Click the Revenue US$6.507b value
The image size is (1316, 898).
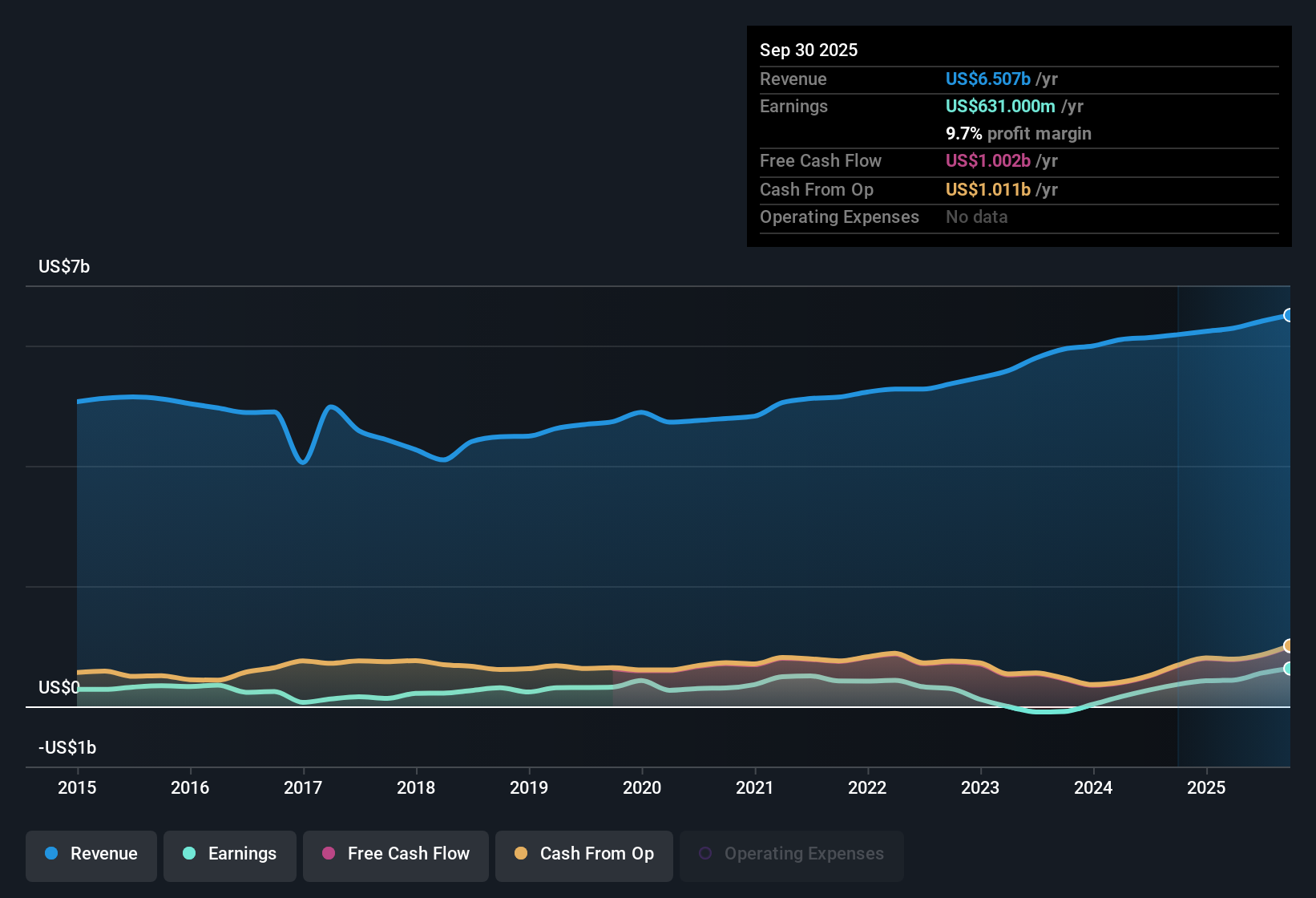pos(987,79)
